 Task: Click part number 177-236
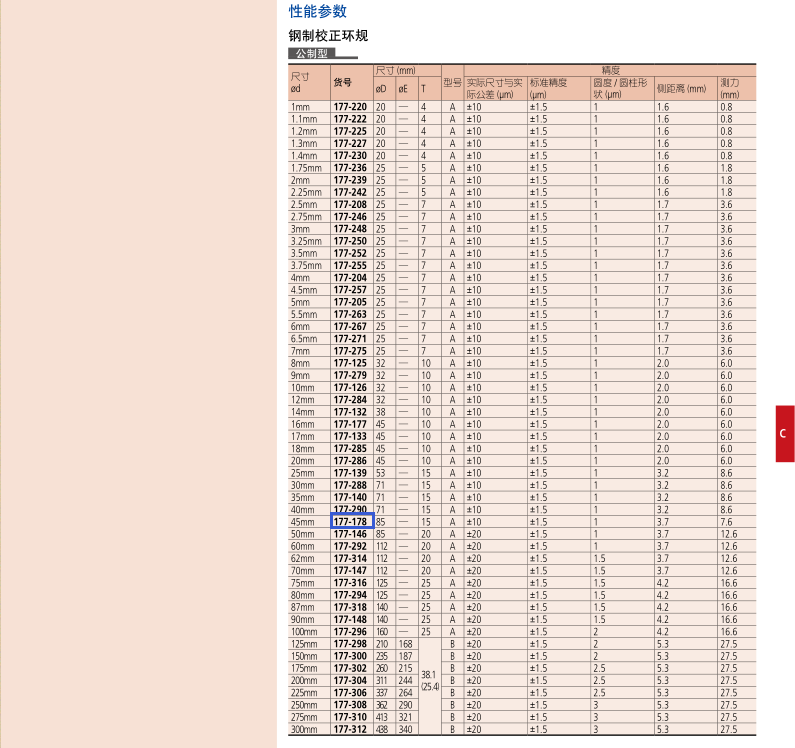pyautogui.click(x=350, y=168)
